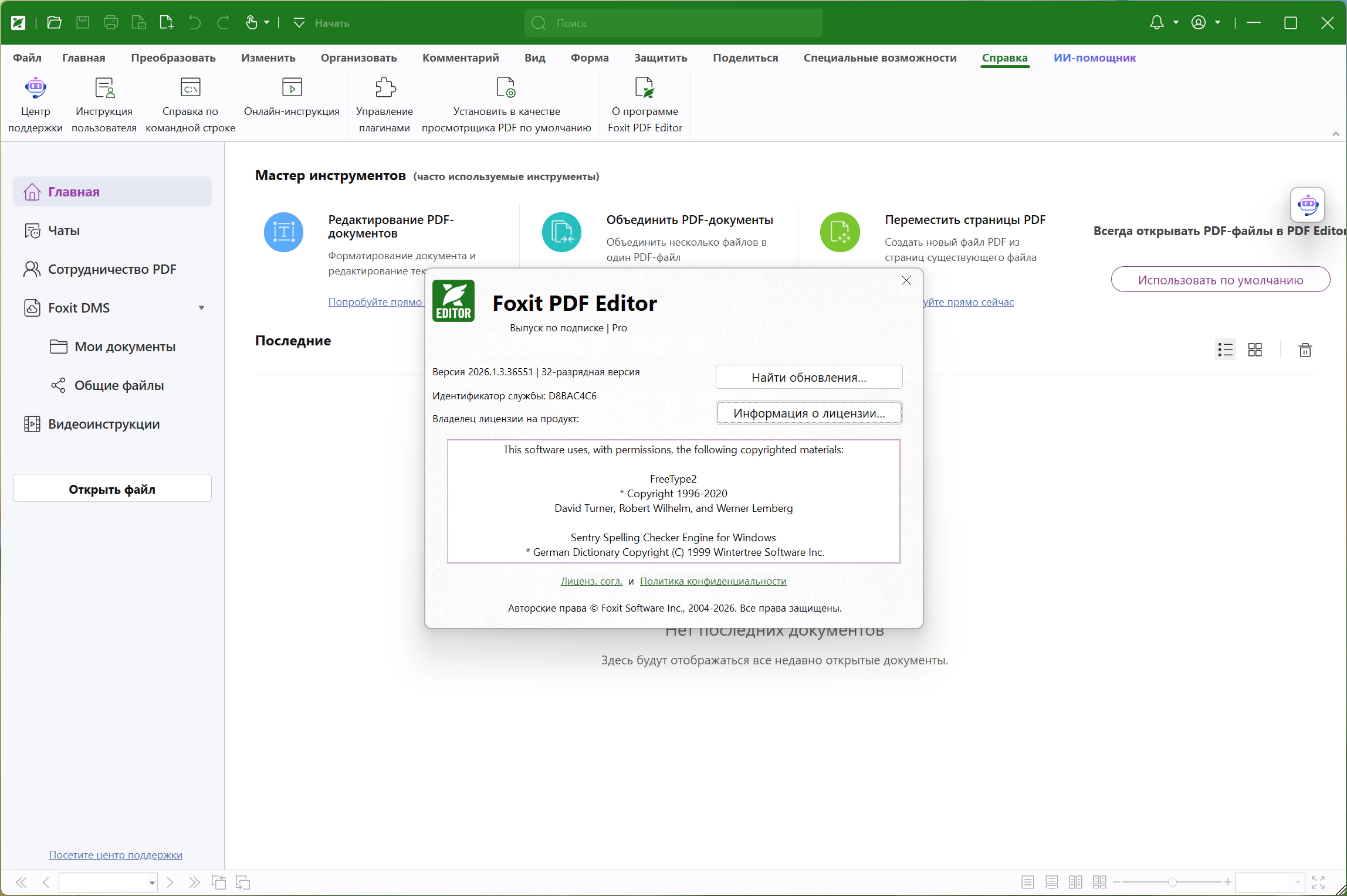Switch to the Преобразовать tab
The width and height of the screenshot is (1347, 896).
(173, 58)
